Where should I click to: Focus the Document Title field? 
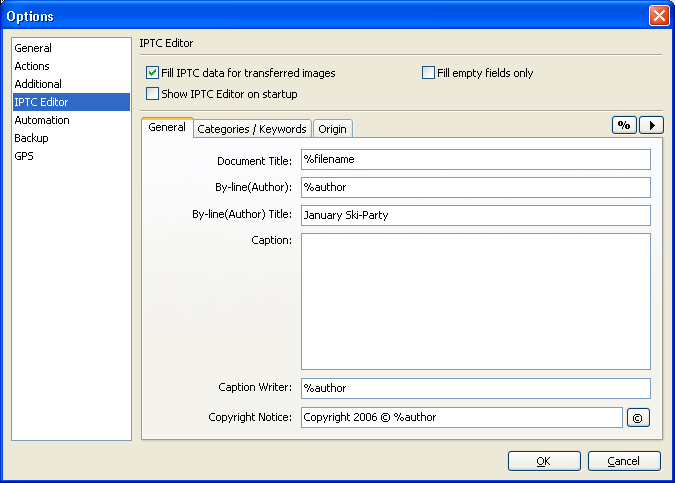pyautogui.click(x=476, y=160)
